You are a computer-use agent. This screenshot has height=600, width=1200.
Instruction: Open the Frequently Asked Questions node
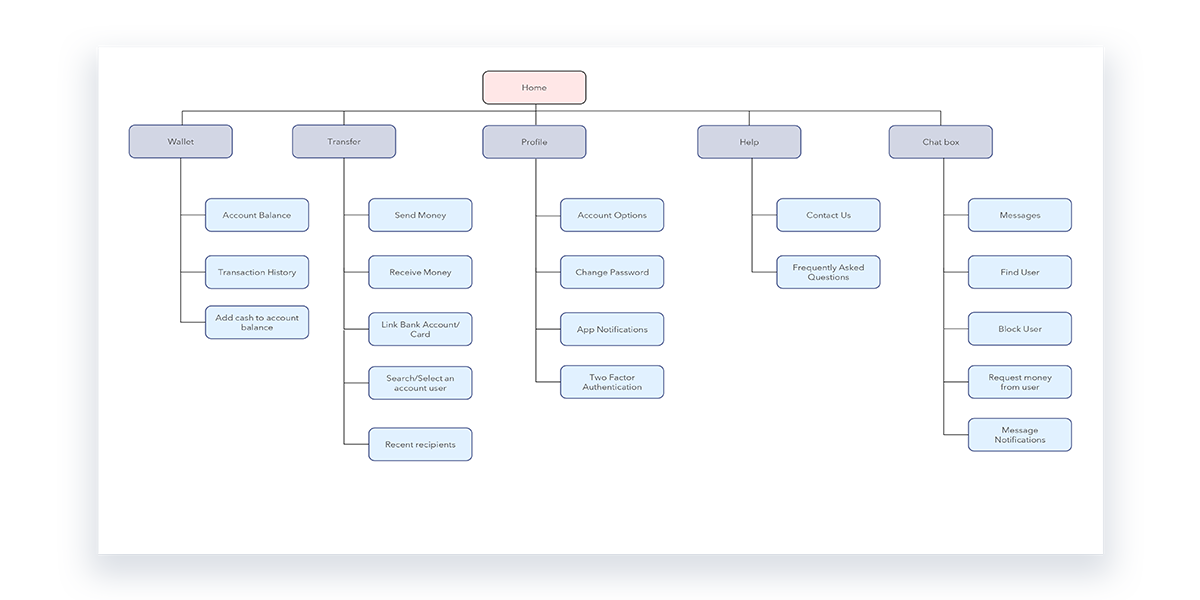pyautogui.click(x=828, y=271)
